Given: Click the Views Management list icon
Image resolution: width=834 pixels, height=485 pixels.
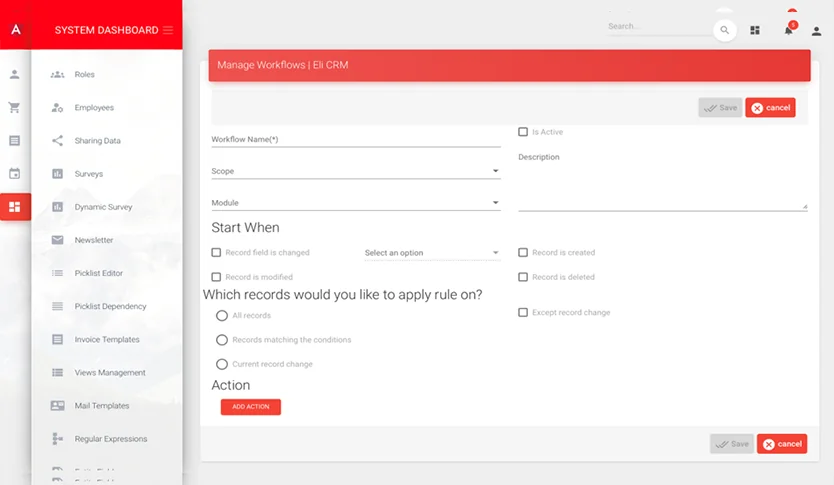Looking at the screenshot, I should (57, 372).
